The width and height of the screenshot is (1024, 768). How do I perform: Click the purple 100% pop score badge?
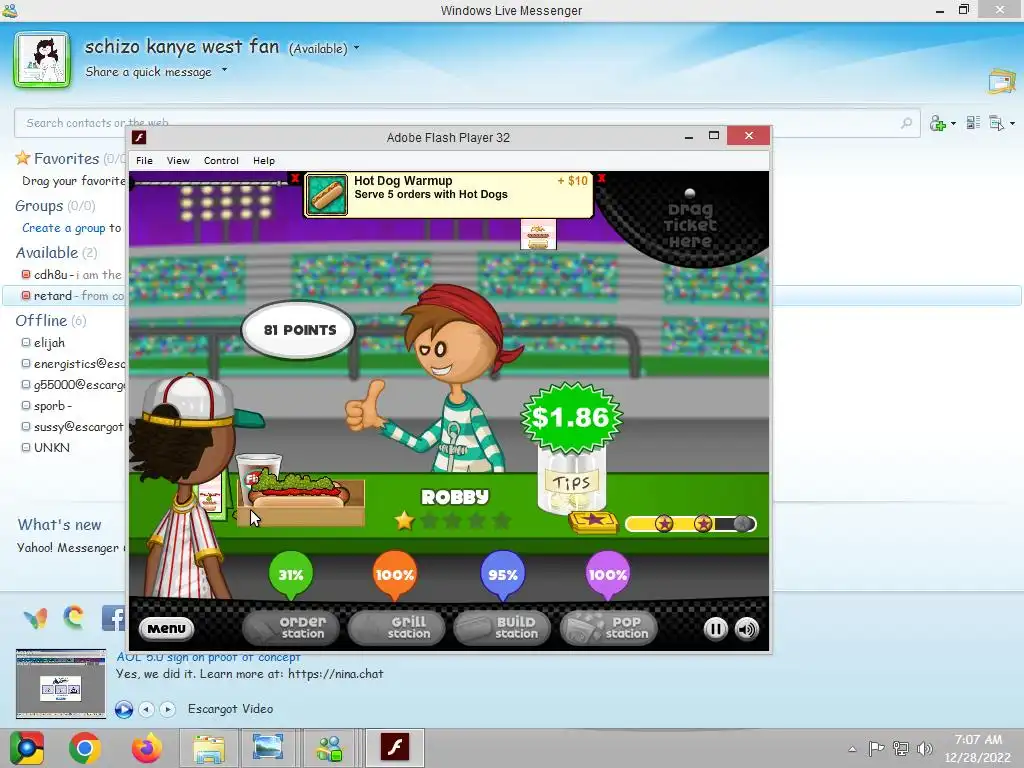(607, 575)
